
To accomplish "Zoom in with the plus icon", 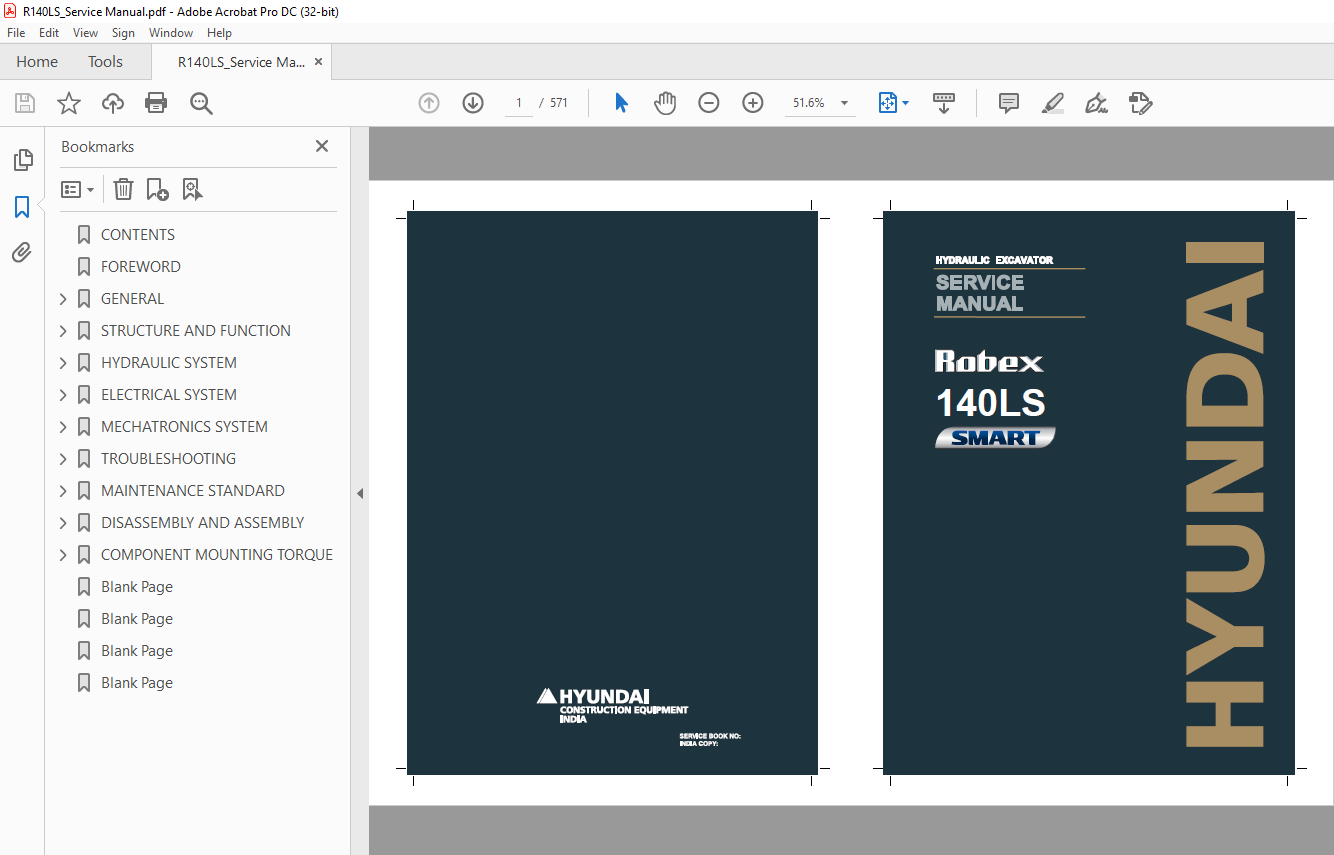I will (753, 103).
